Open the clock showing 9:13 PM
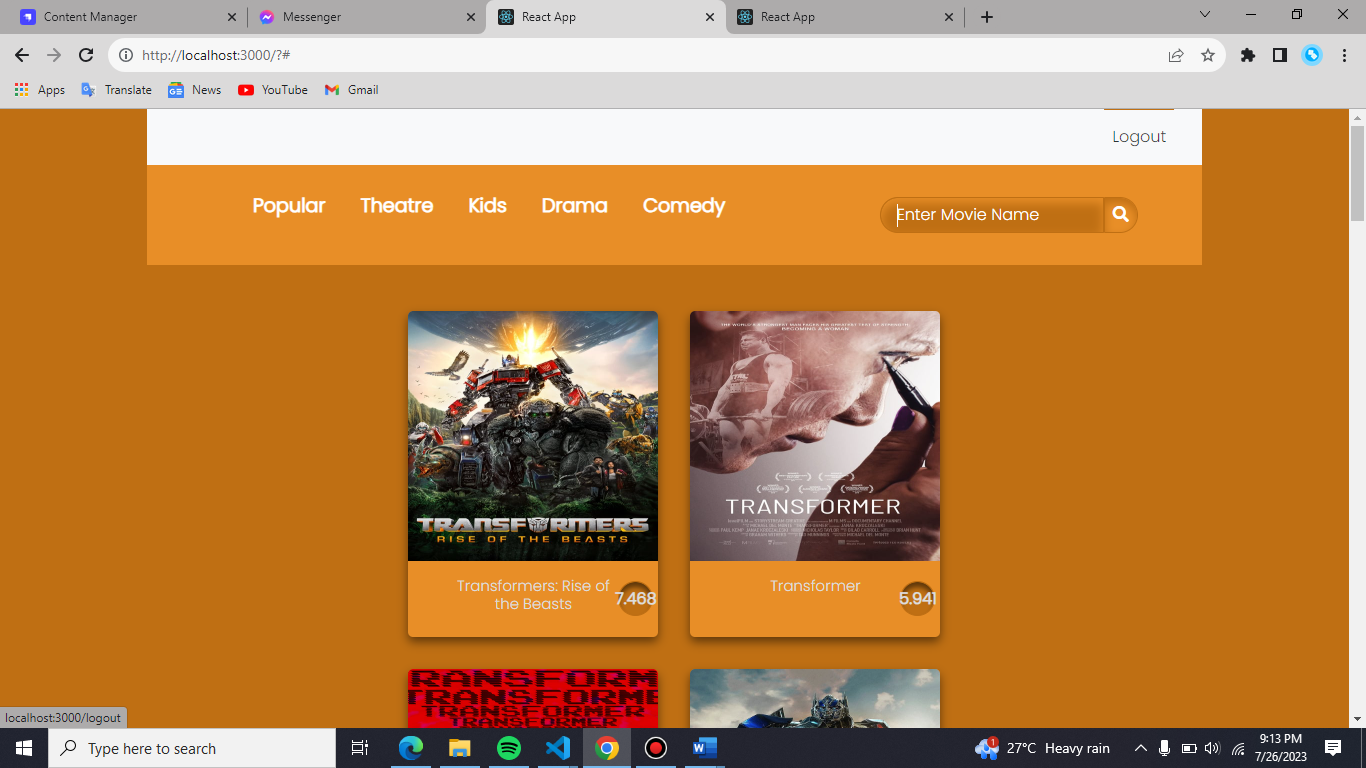Image resolution: width=1366 pixels, height=768 pixels. point(1281,748)
